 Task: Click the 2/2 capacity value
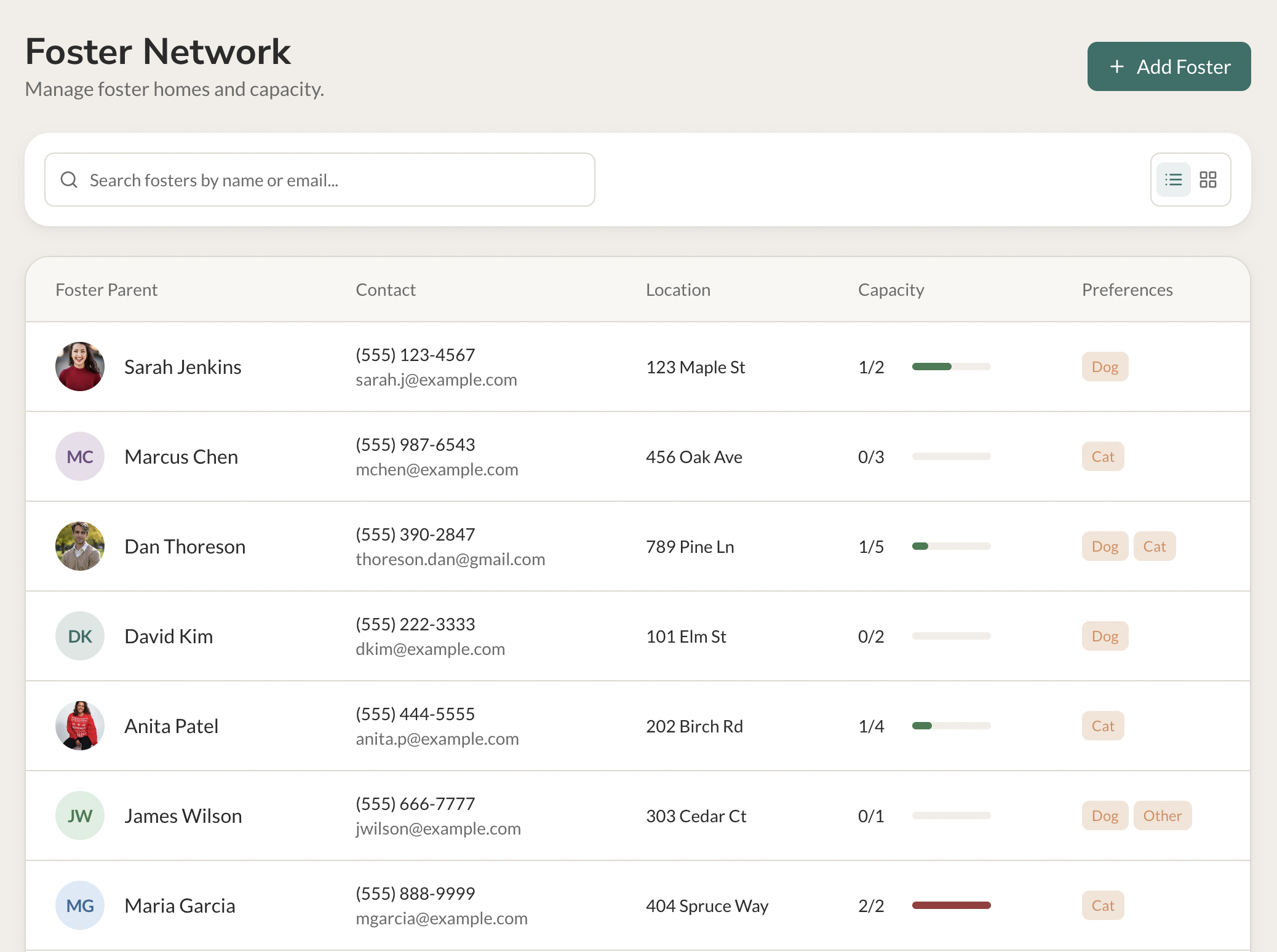tap(871, 906)
